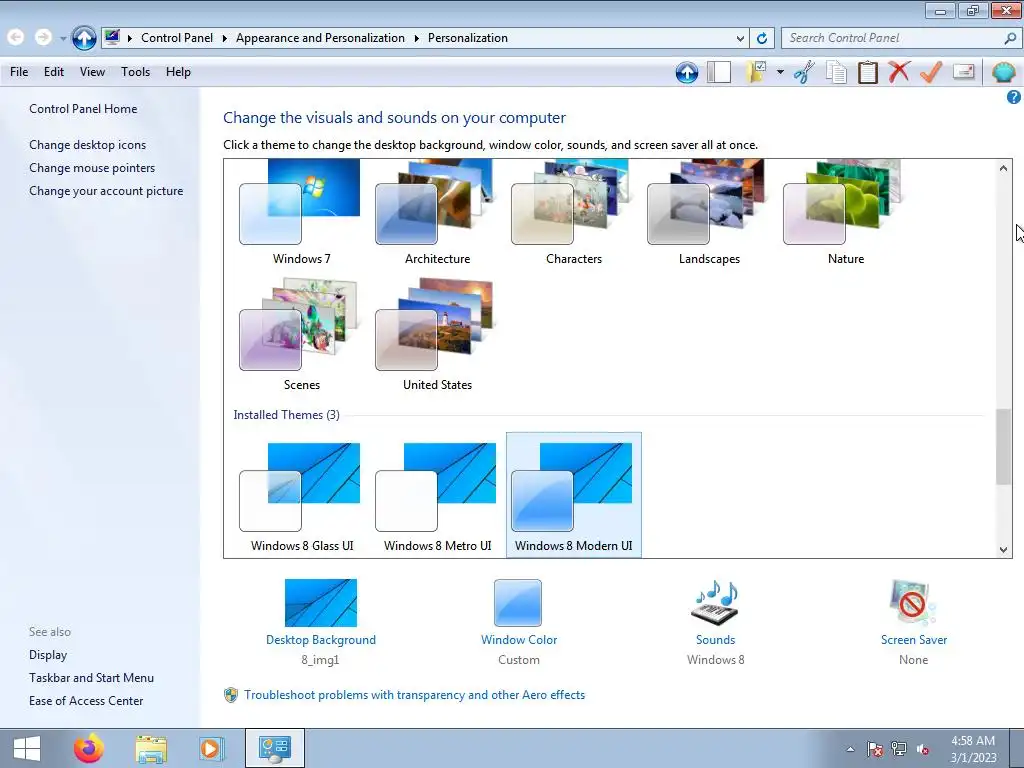This screenshot has height=768, width=1024.
Task: Click the search magnifier icon
Action: [1010, 38]
